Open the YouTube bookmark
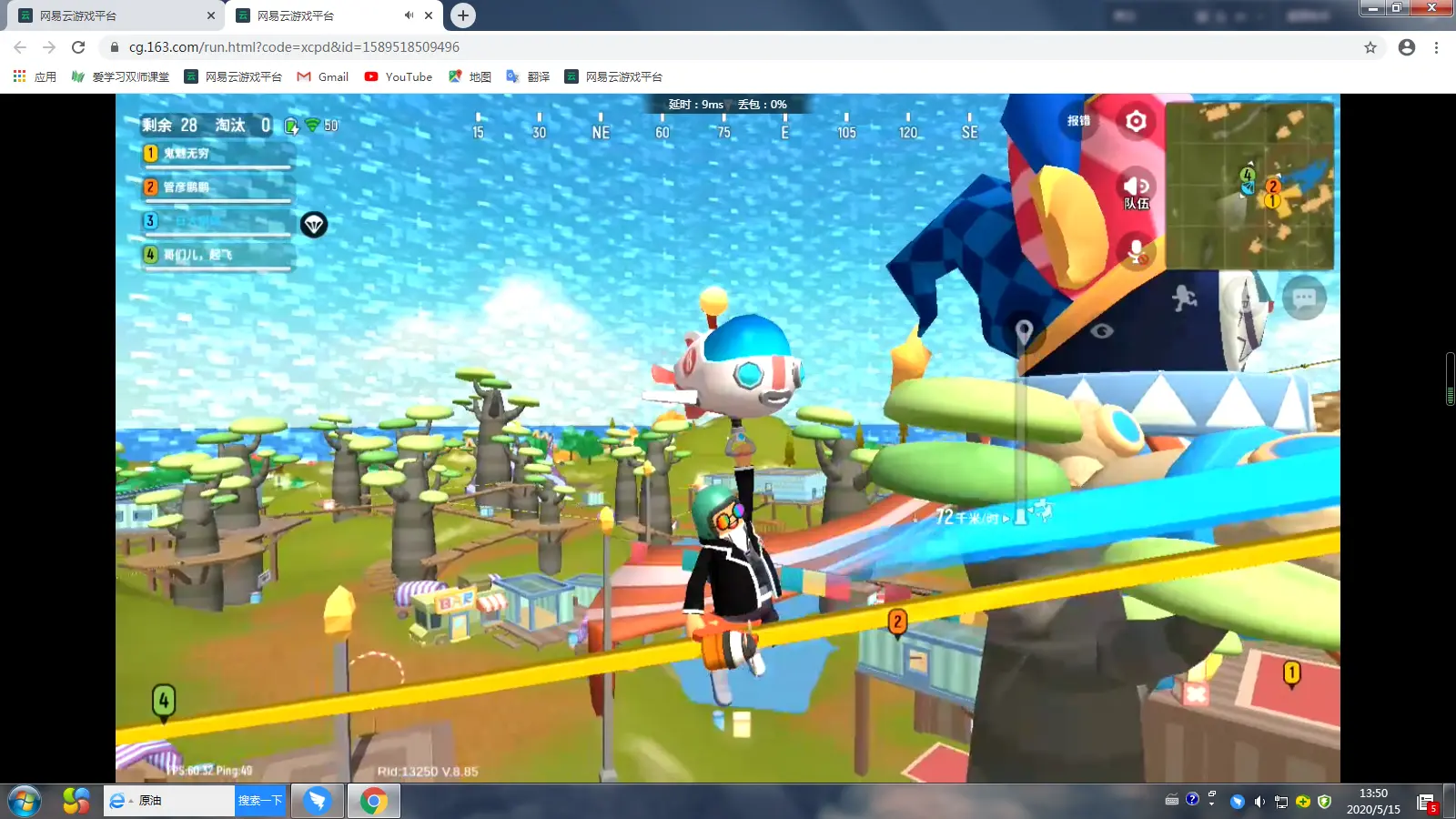 399,76
